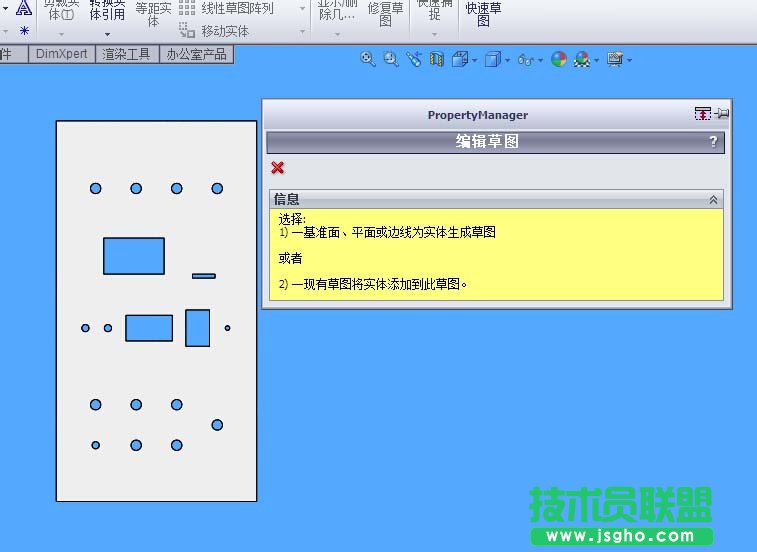Click the Zoom to Area magnifier icon
Screen dimensions: 757x552
tap(391, 59)
